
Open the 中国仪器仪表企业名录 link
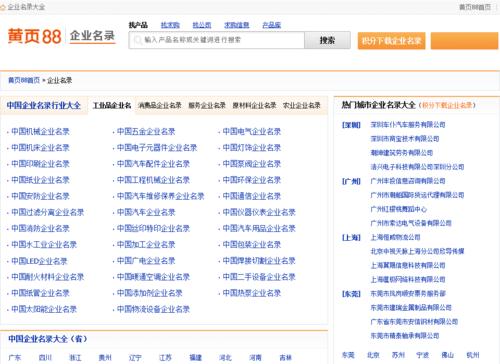point(259,212)
